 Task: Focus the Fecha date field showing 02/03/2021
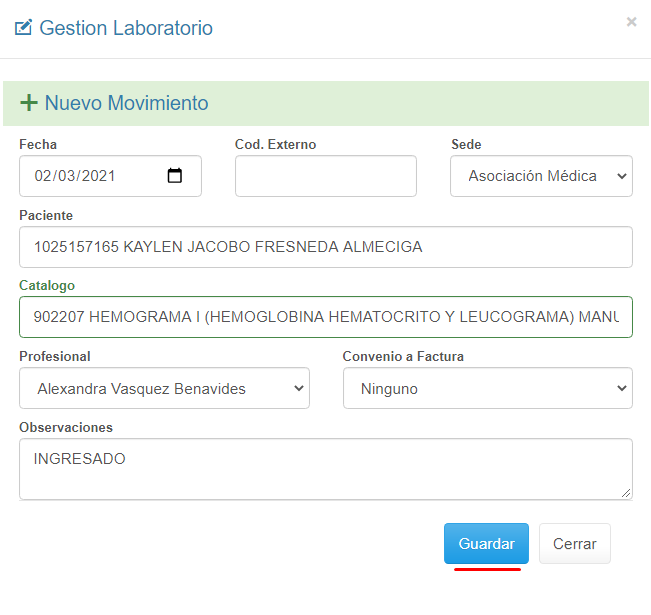[90, 176]
